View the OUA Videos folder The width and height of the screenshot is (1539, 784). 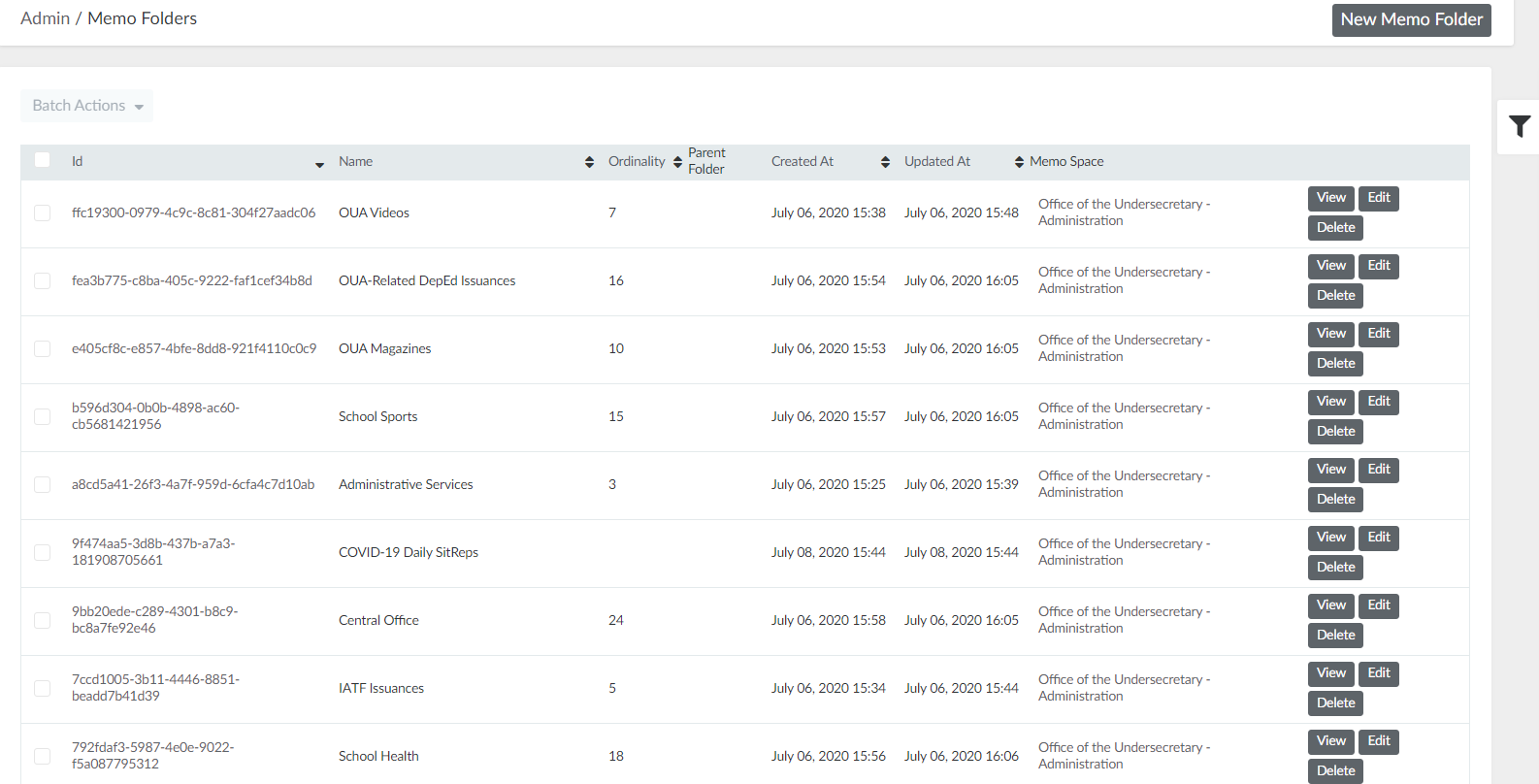pyautogui.click(x=1330, y=198)
